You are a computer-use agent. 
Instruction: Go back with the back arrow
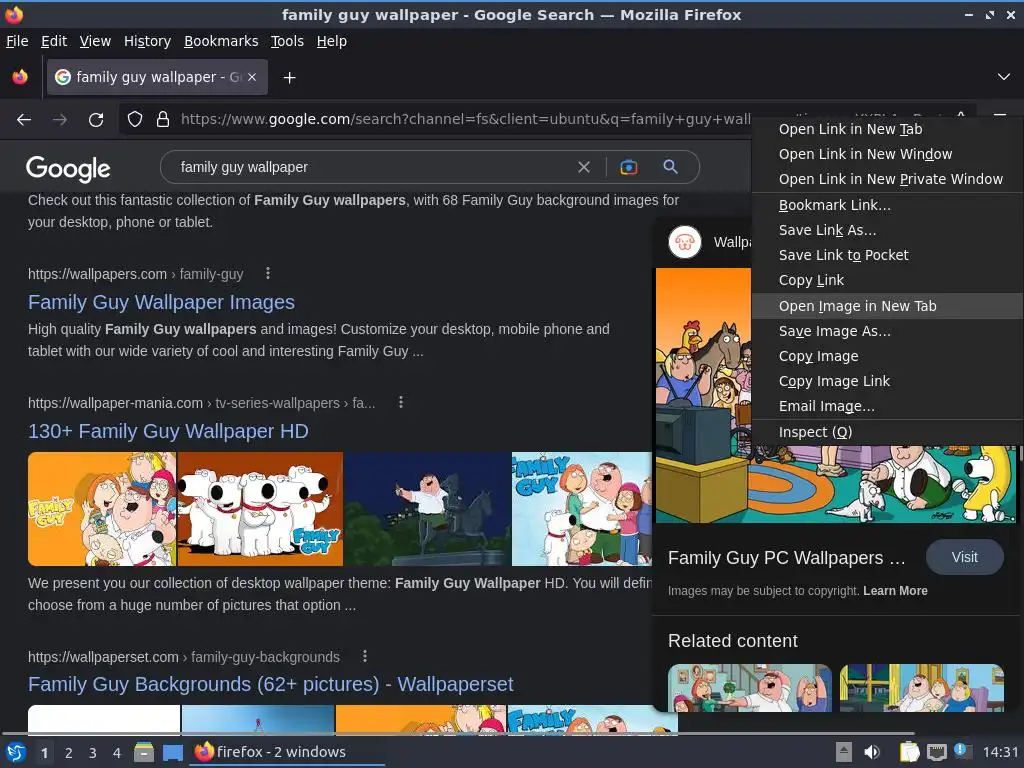pos(24,120)
